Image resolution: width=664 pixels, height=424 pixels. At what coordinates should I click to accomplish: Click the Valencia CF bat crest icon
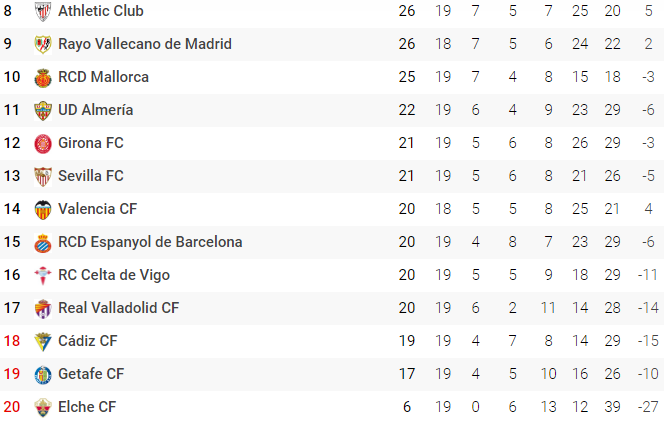pos(43,209)
